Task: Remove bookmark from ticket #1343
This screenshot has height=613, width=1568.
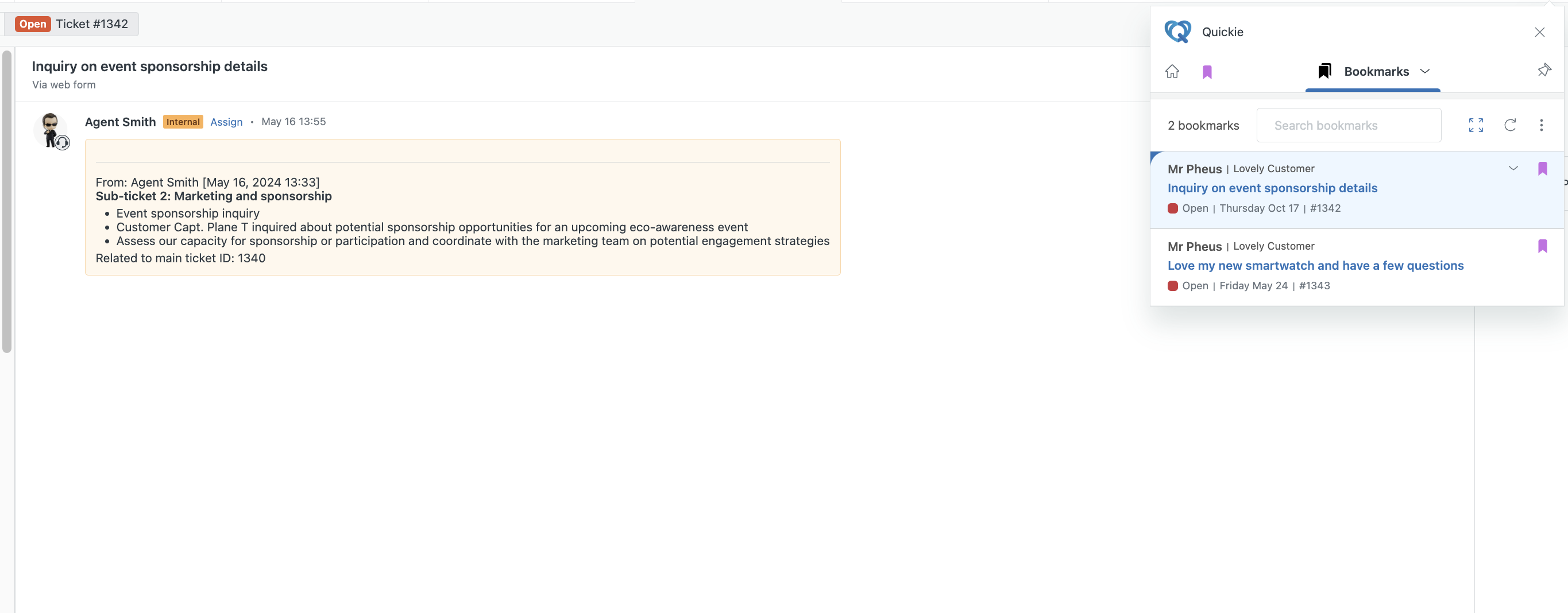Action: [1542, 246]
